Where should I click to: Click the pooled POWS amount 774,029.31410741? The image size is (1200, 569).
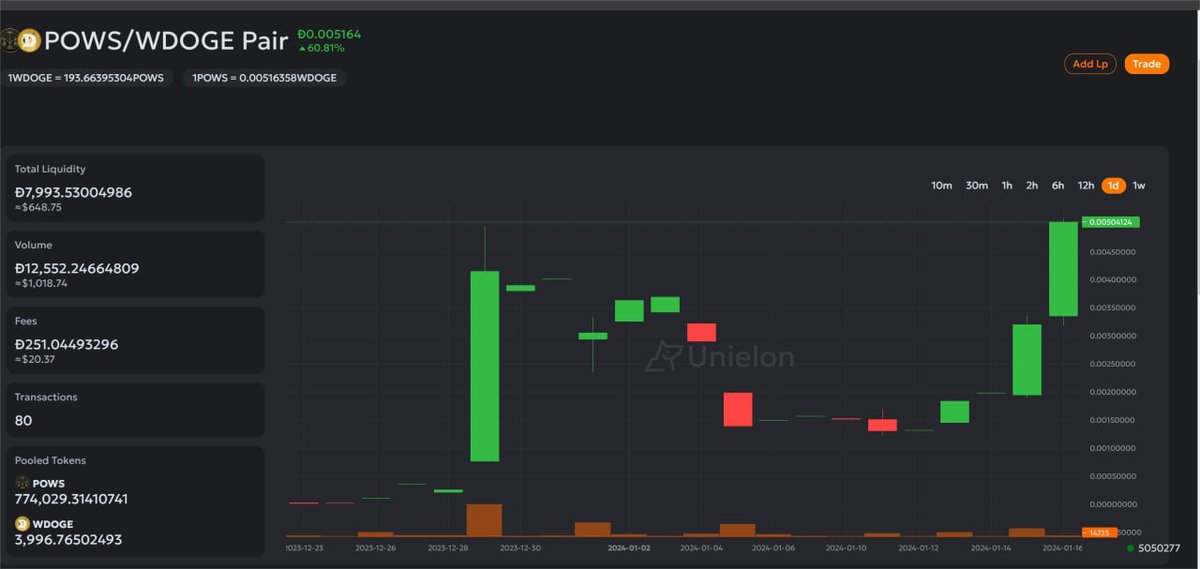(x=71, y=499)
